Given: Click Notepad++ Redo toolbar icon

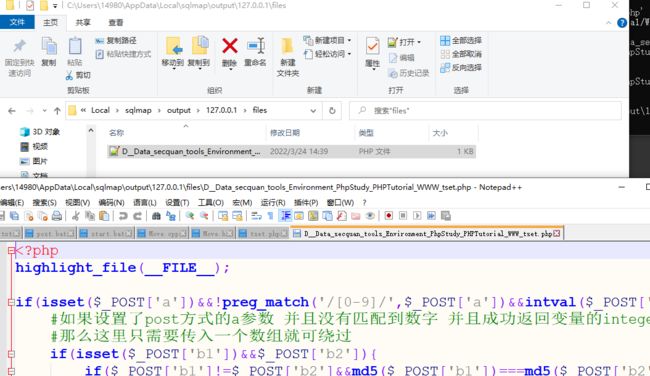Looking at the screenshot, I should coord(138,216).
